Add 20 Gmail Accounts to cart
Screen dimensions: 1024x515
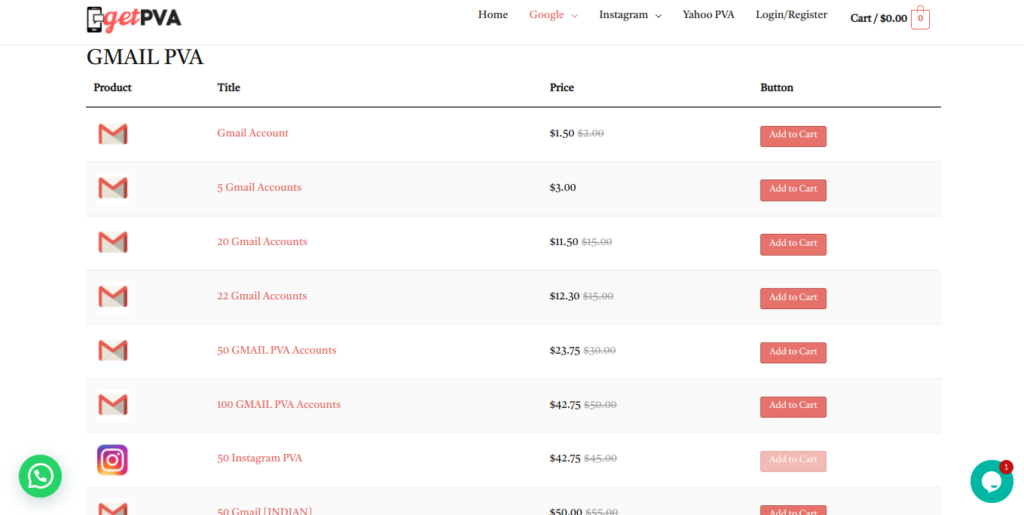coord(793,244)
